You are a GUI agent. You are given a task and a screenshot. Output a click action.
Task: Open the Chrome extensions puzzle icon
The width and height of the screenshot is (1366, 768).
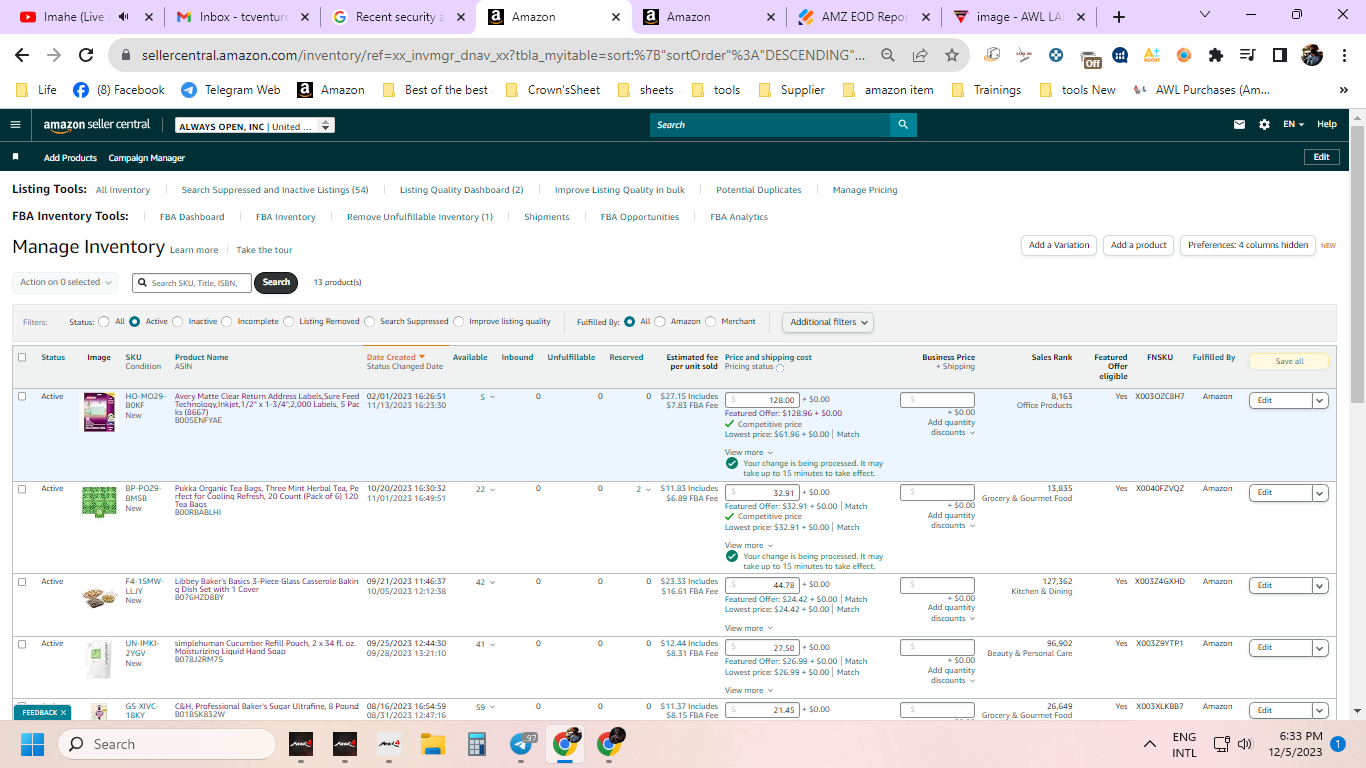(x=1216, y=55)
